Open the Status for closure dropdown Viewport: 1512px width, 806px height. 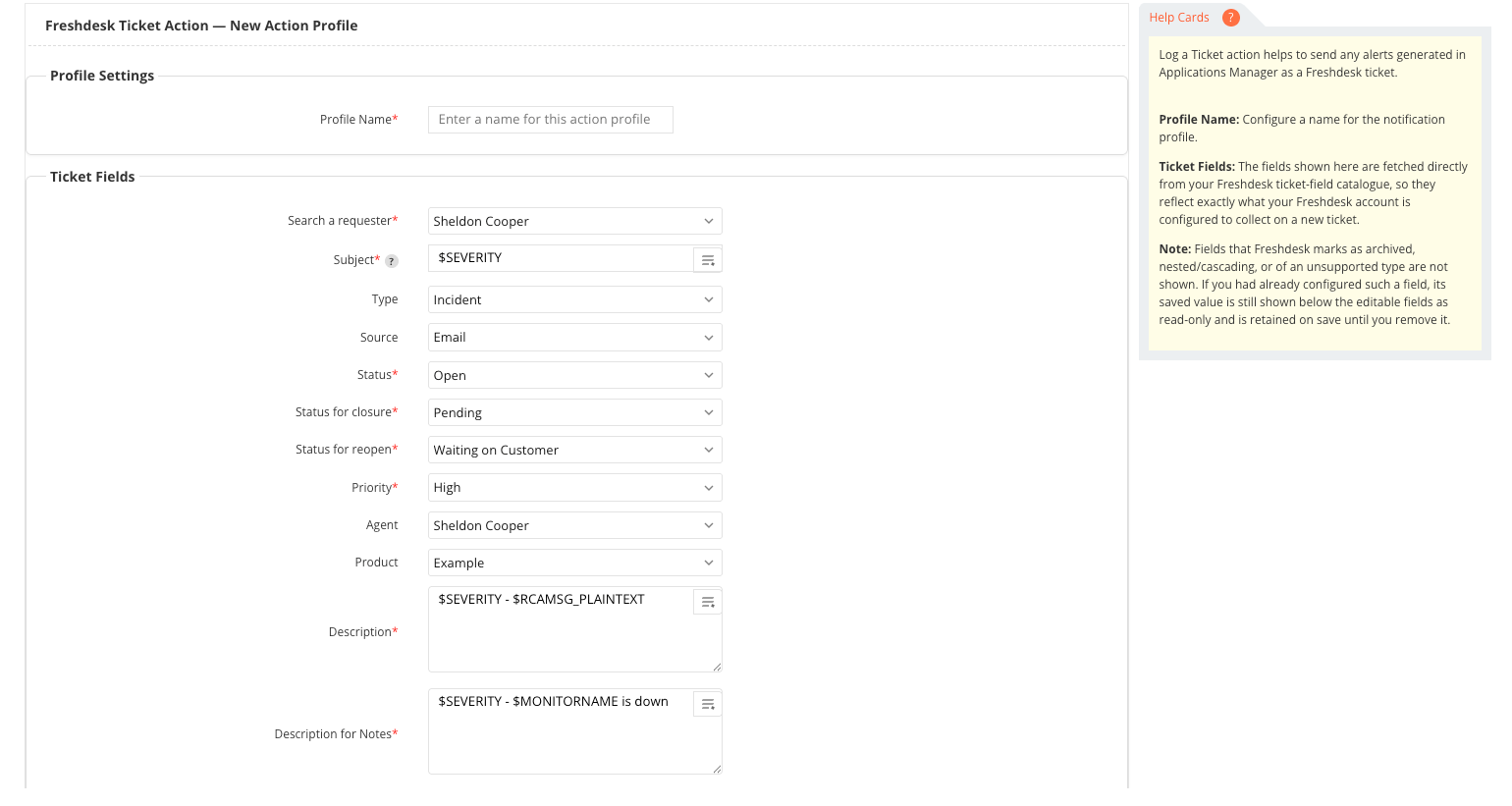pos(575,412)
